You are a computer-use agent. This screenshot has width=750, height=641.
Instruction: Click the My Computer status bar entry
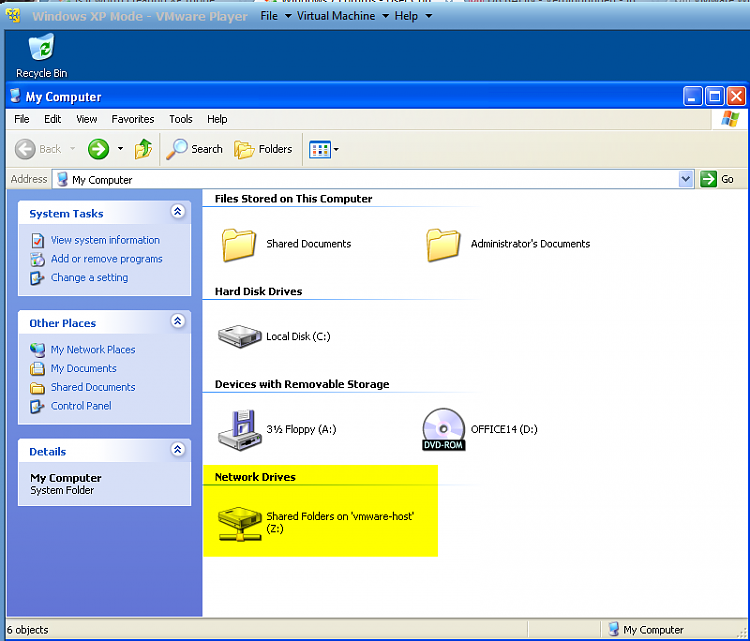(x=646, y=630)
